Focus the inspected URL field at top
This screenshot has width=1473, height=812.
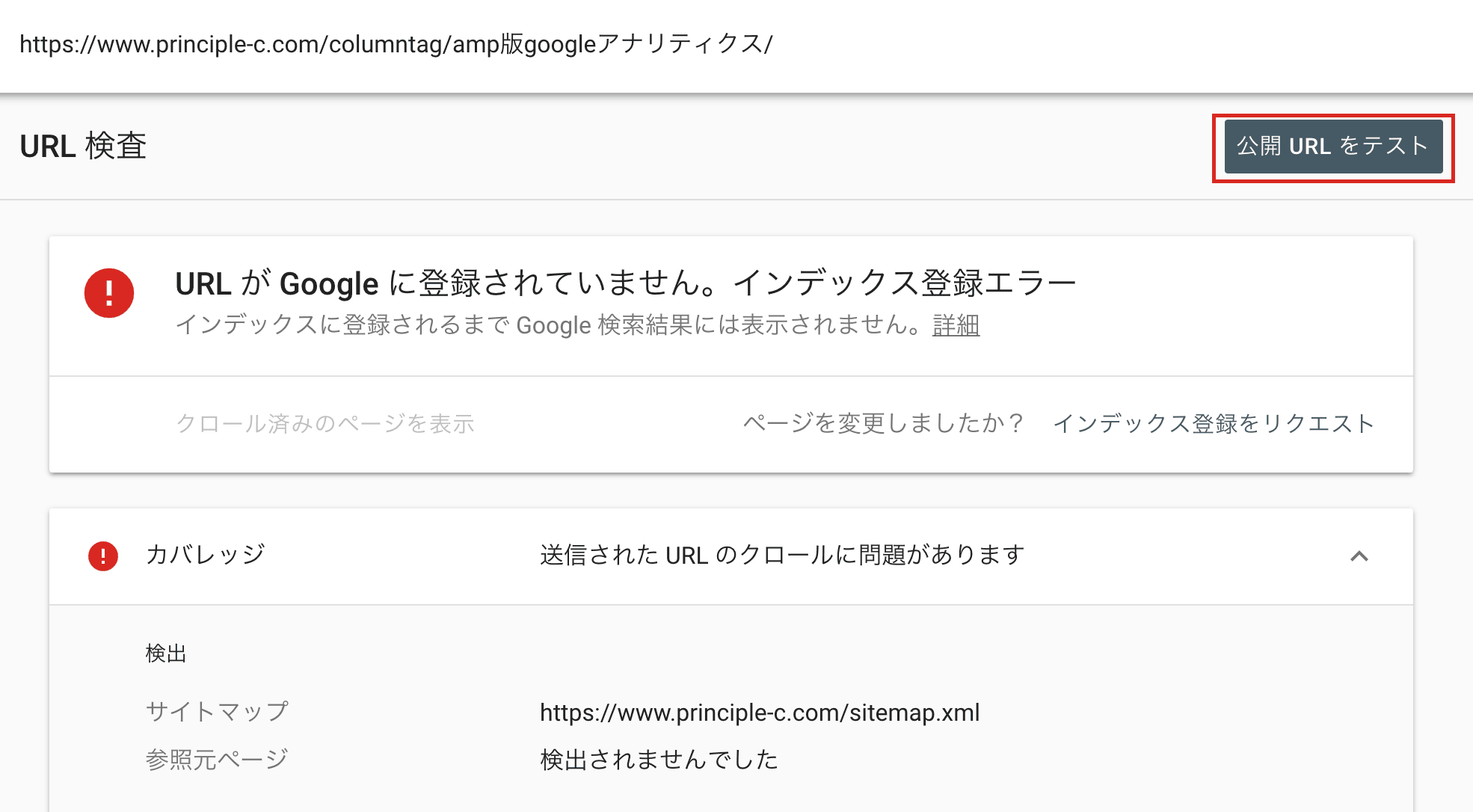coord(396,44)
